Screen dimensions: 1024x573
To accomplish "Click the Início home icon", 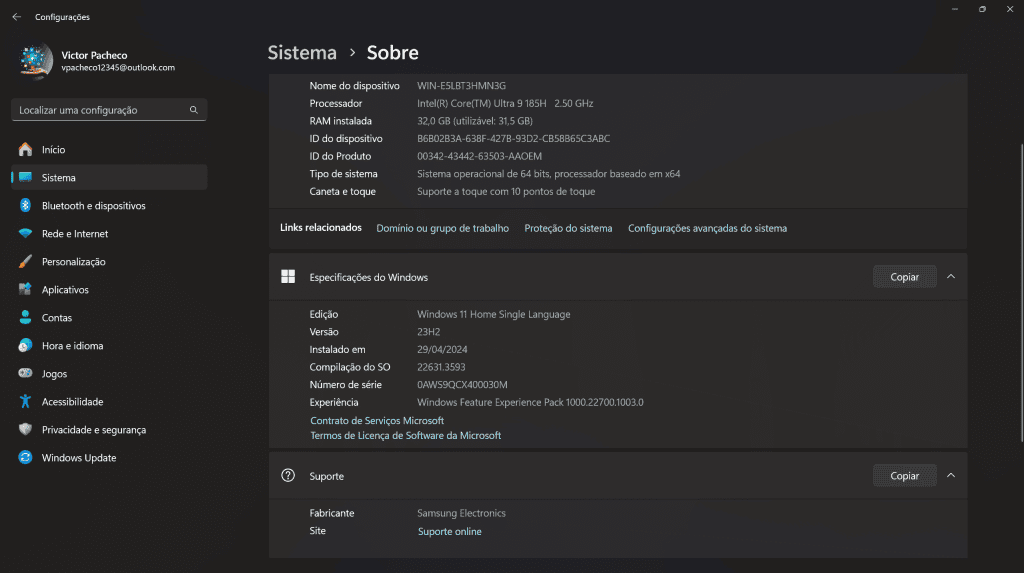I will pos(25,150).
